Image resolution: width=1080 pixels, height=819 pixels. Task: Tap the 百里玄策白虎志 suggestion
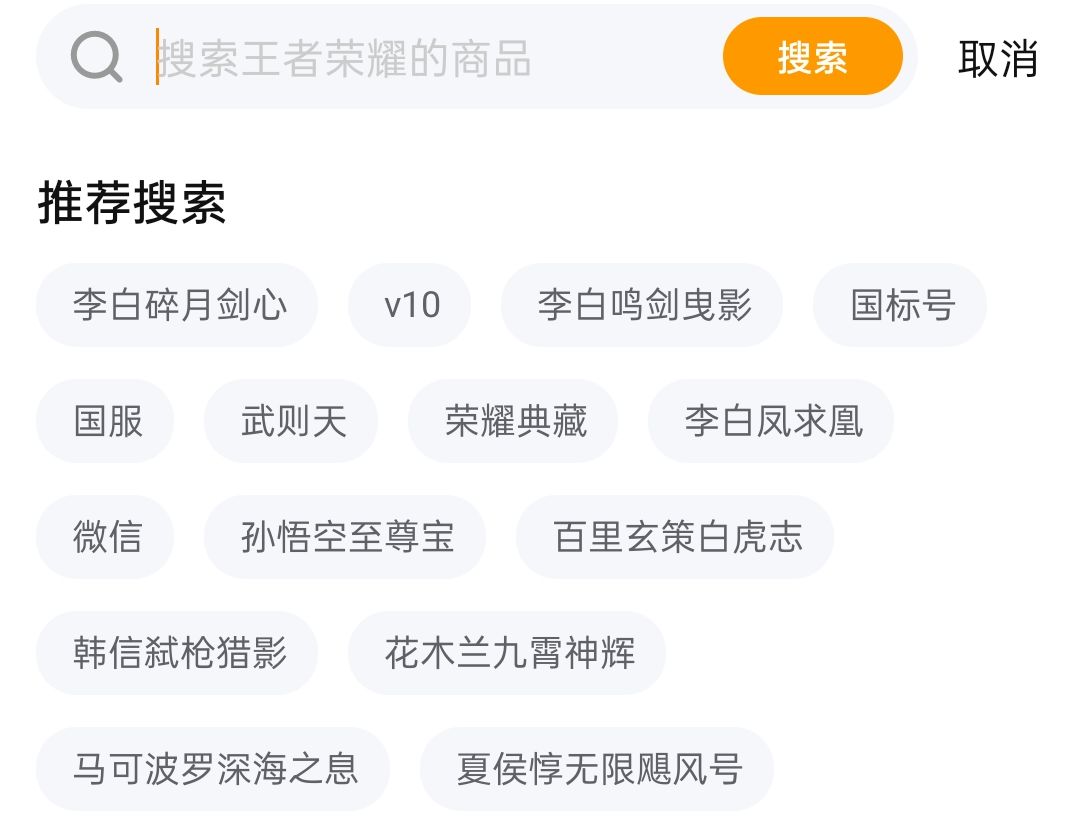675,537
